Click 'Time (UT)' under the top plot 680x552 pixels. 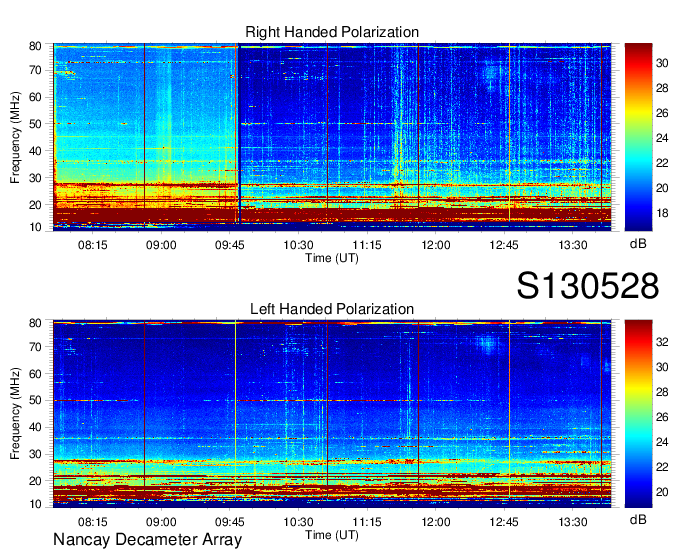[x=332, y=258]
